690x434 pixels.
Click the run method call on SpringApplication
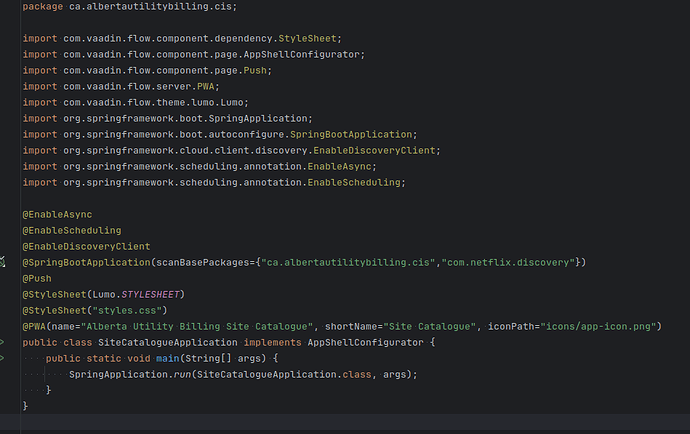(182, 375)
